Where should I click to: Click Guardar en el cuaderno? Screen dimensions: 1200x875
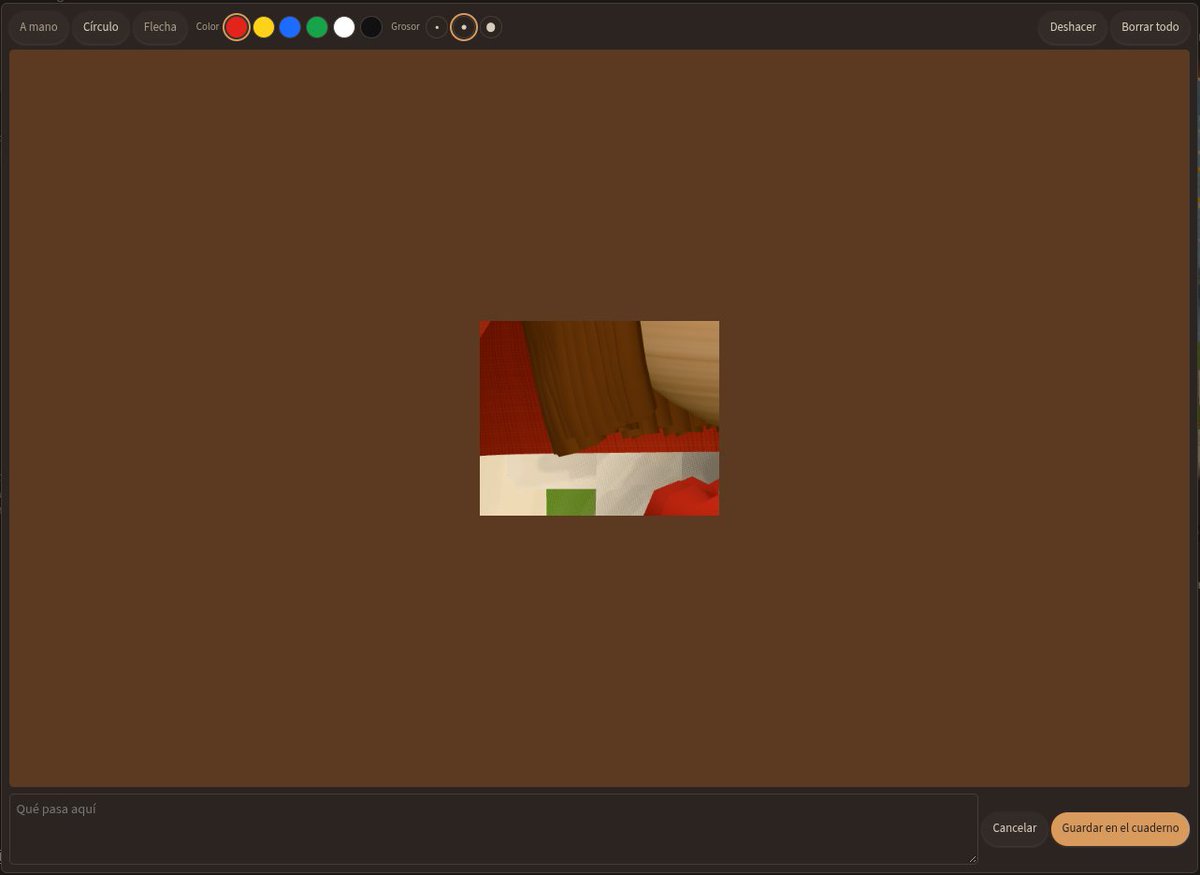[x=1120, y=828]
